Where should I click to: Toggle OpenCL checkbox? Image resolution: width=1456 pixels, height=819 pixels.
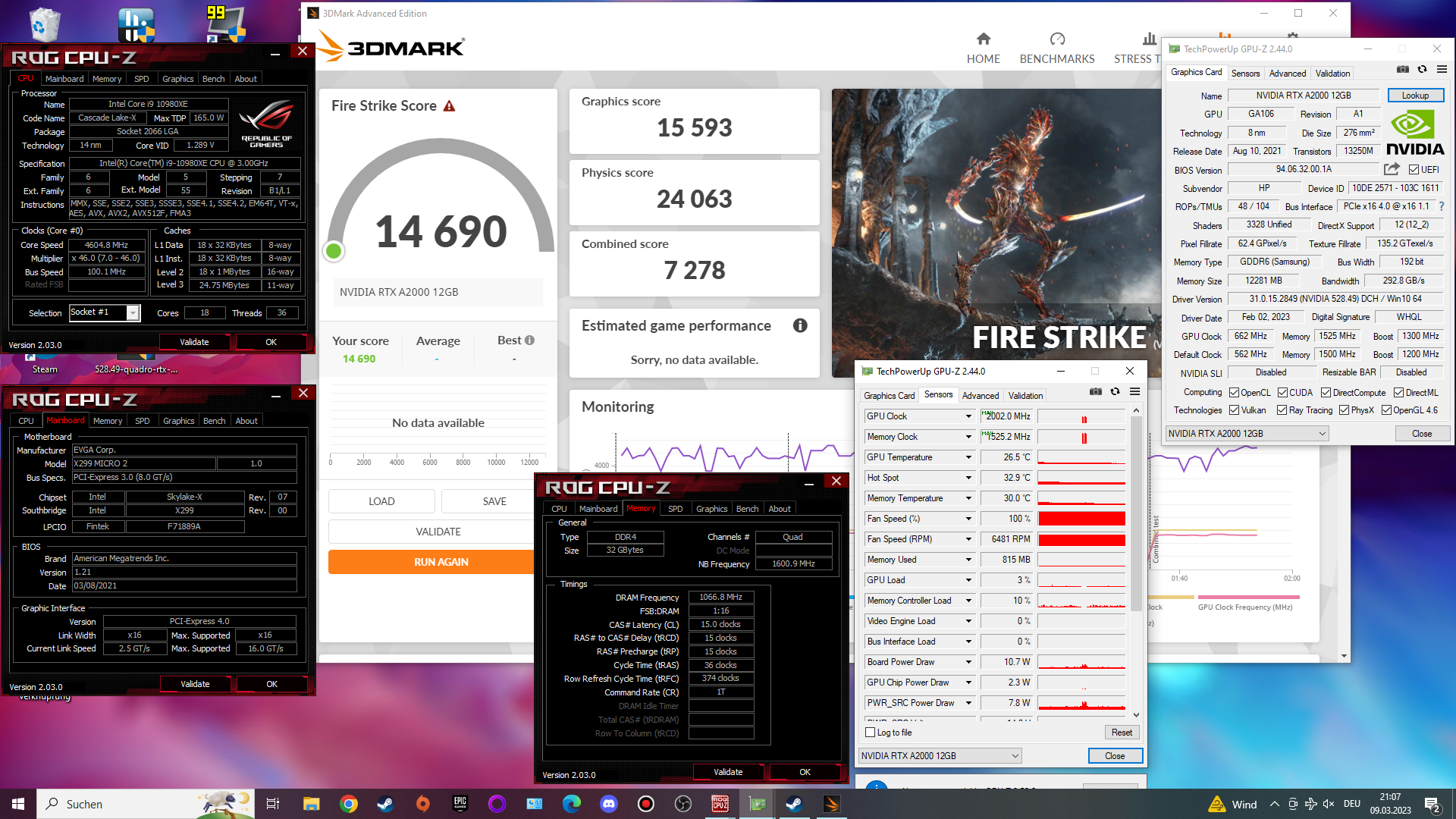(1234, 393)
